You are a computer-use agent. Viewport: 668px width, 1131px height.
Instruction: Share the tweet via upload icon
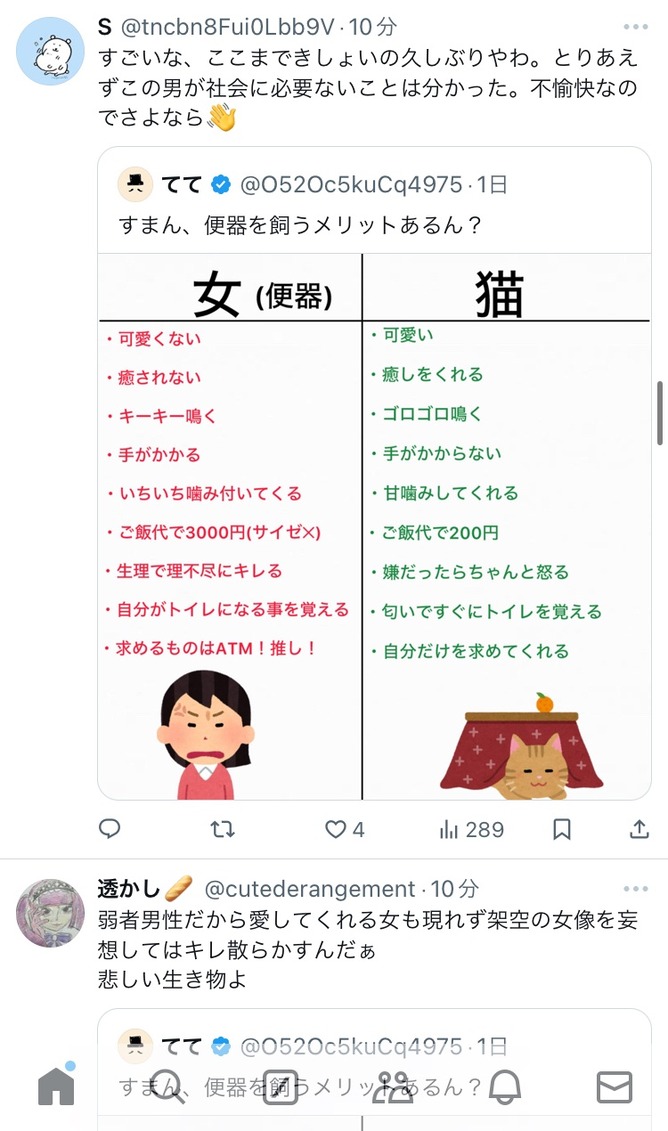click(639, 829)
